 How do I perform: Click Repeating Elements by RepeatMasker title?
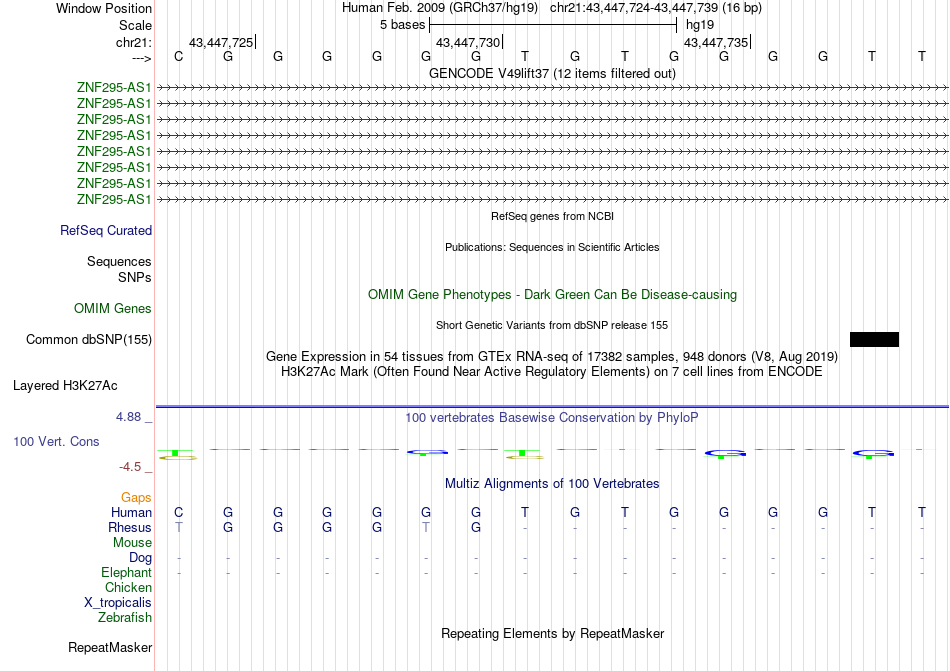coord(553,634)
